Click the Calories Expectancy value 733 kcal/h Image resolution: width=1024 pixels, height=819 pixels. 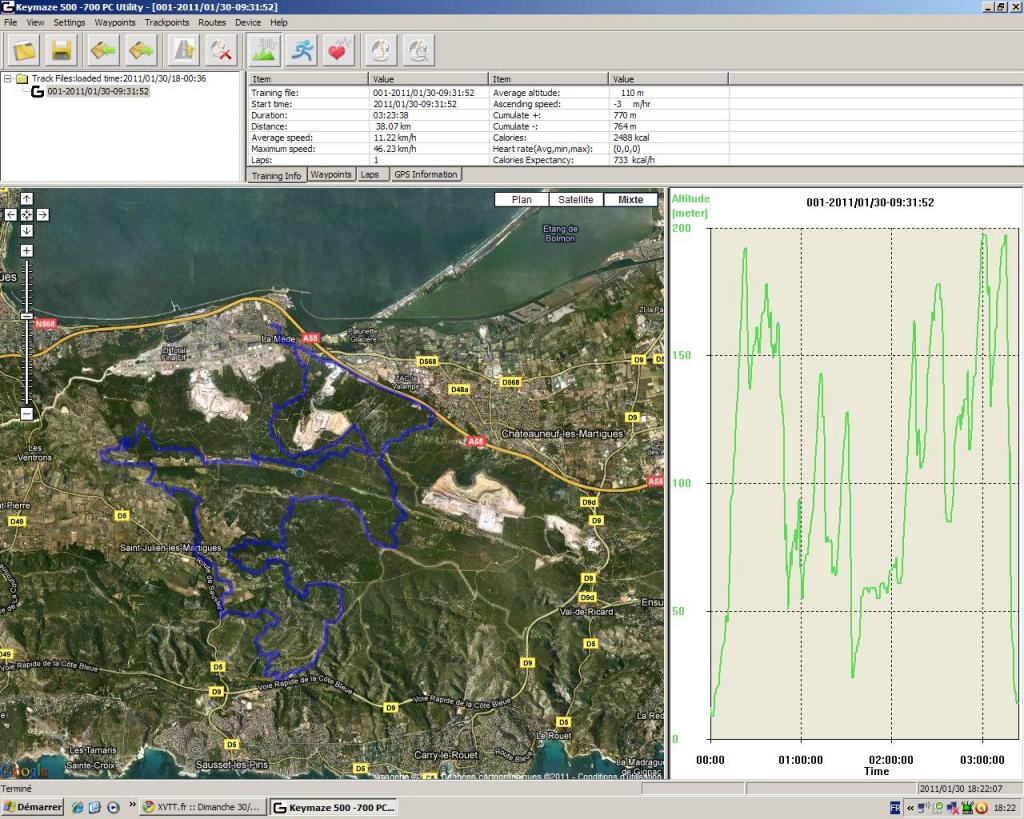coord(634,160)
